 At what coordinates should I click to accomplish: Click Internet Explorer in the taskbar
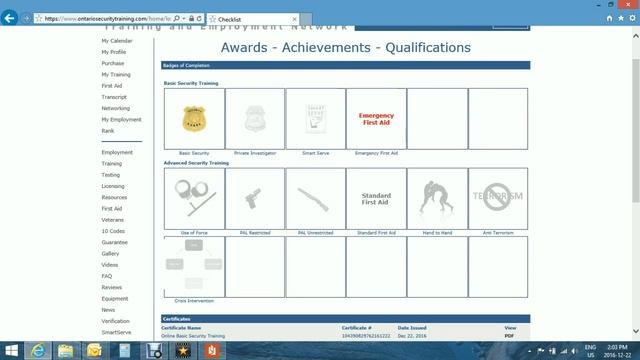click(x=38, y=351)
